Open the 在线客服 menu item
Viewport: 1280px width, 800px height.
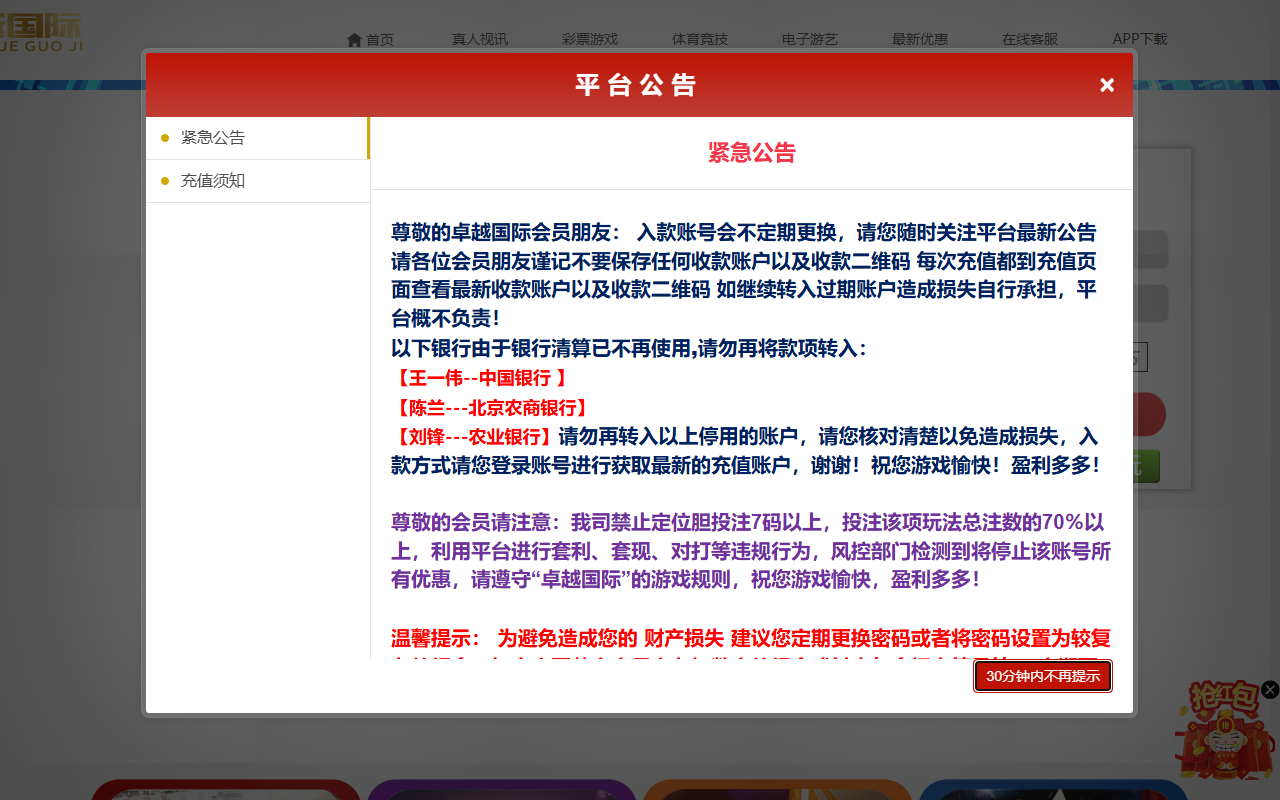[x=1030, y=40]
